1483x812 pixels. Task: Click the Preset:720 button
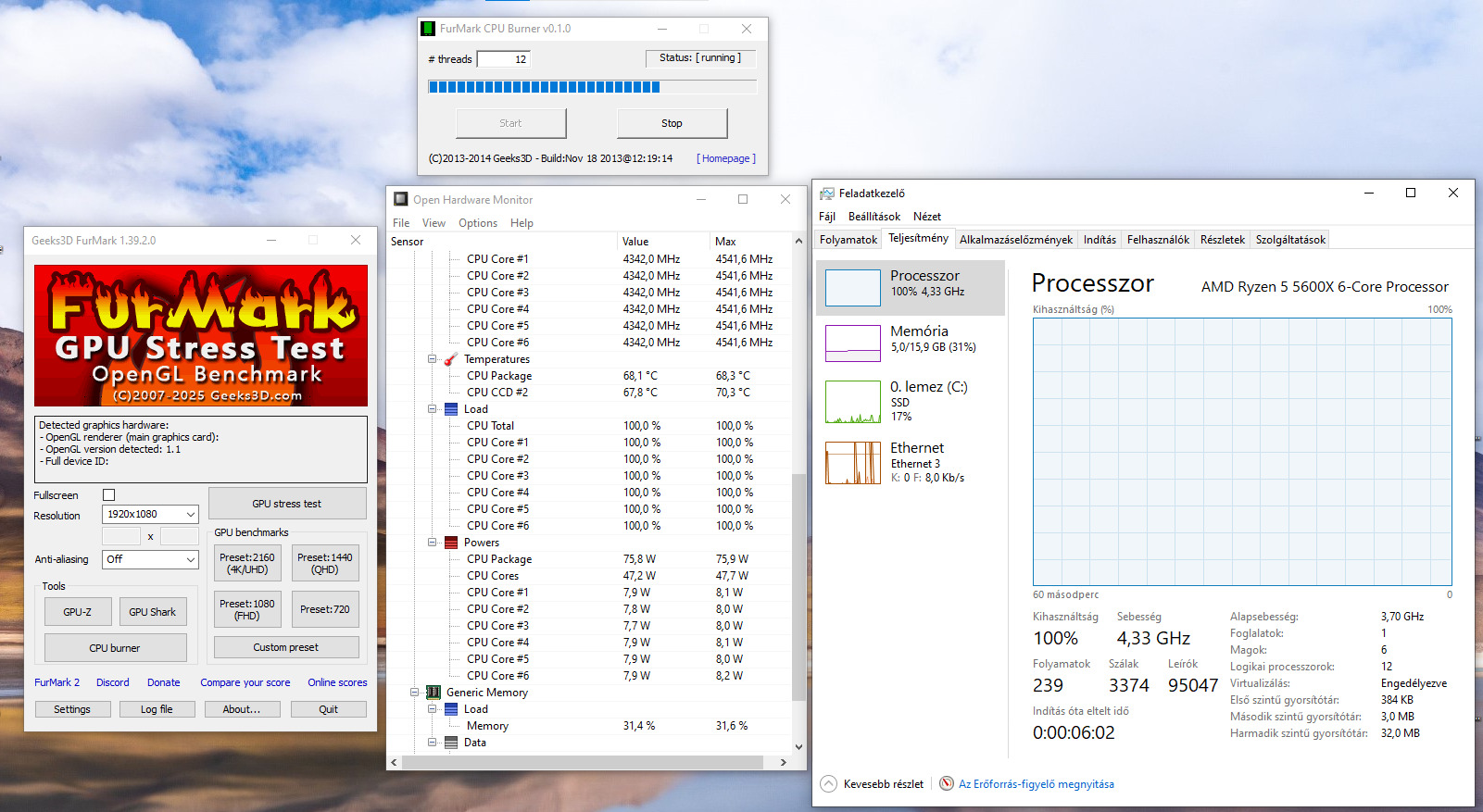click(x=325, y=609)
